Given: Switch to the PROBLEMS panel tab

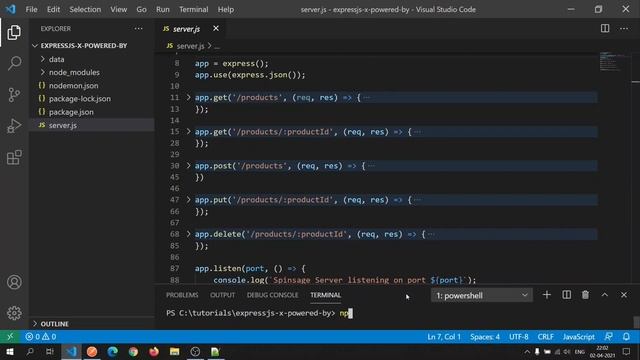Looking at the screenshot, I should tap(182, 295).
